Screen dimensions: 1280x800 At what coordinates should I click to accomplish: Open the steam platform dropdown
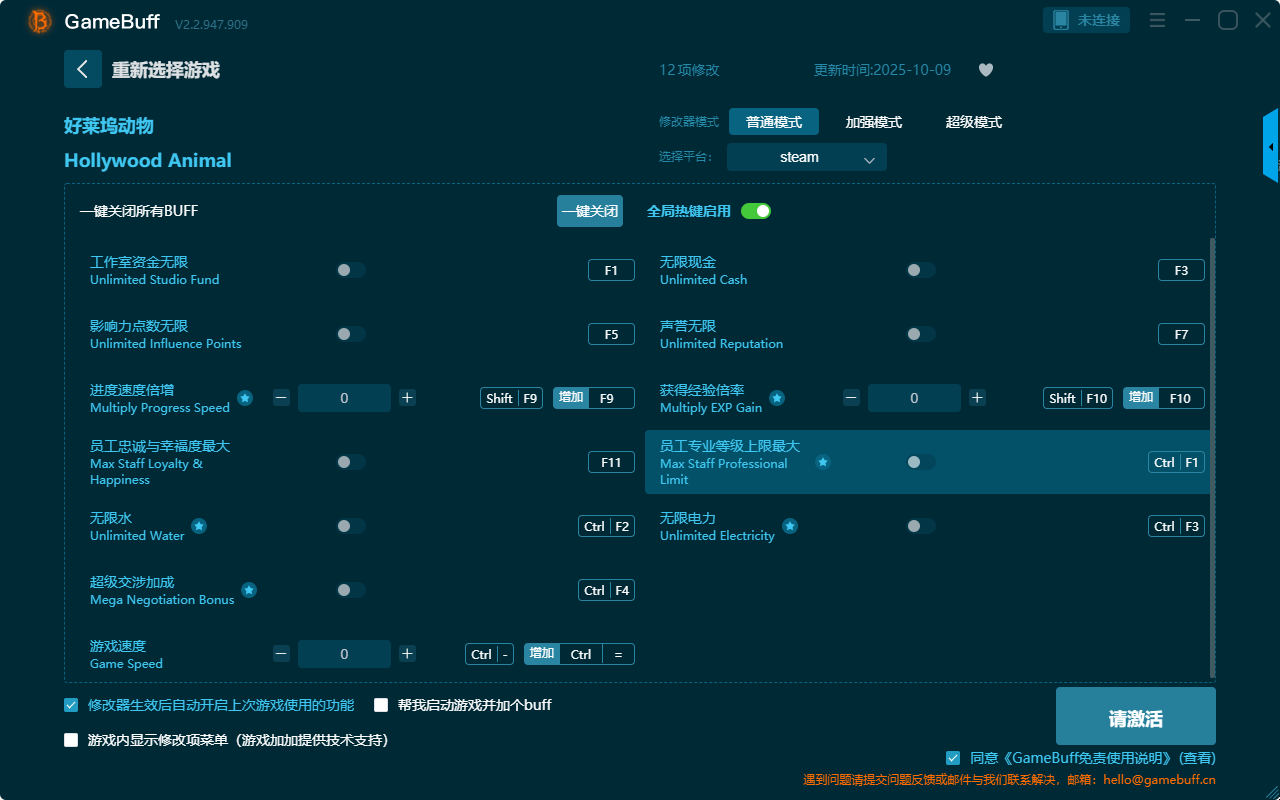point(806,157)
